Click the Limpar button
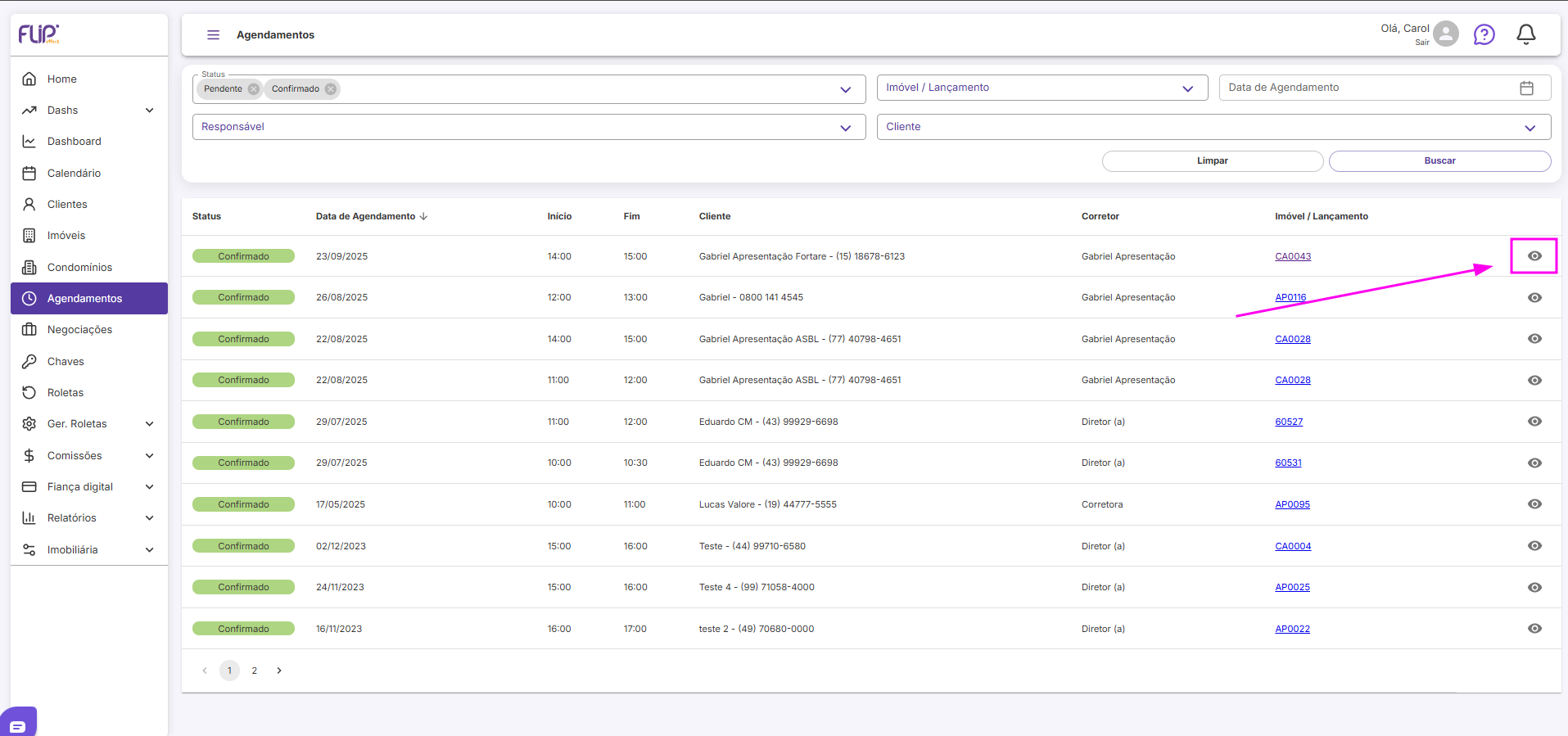This screenshot has width=1568, height=736. 1212,160
